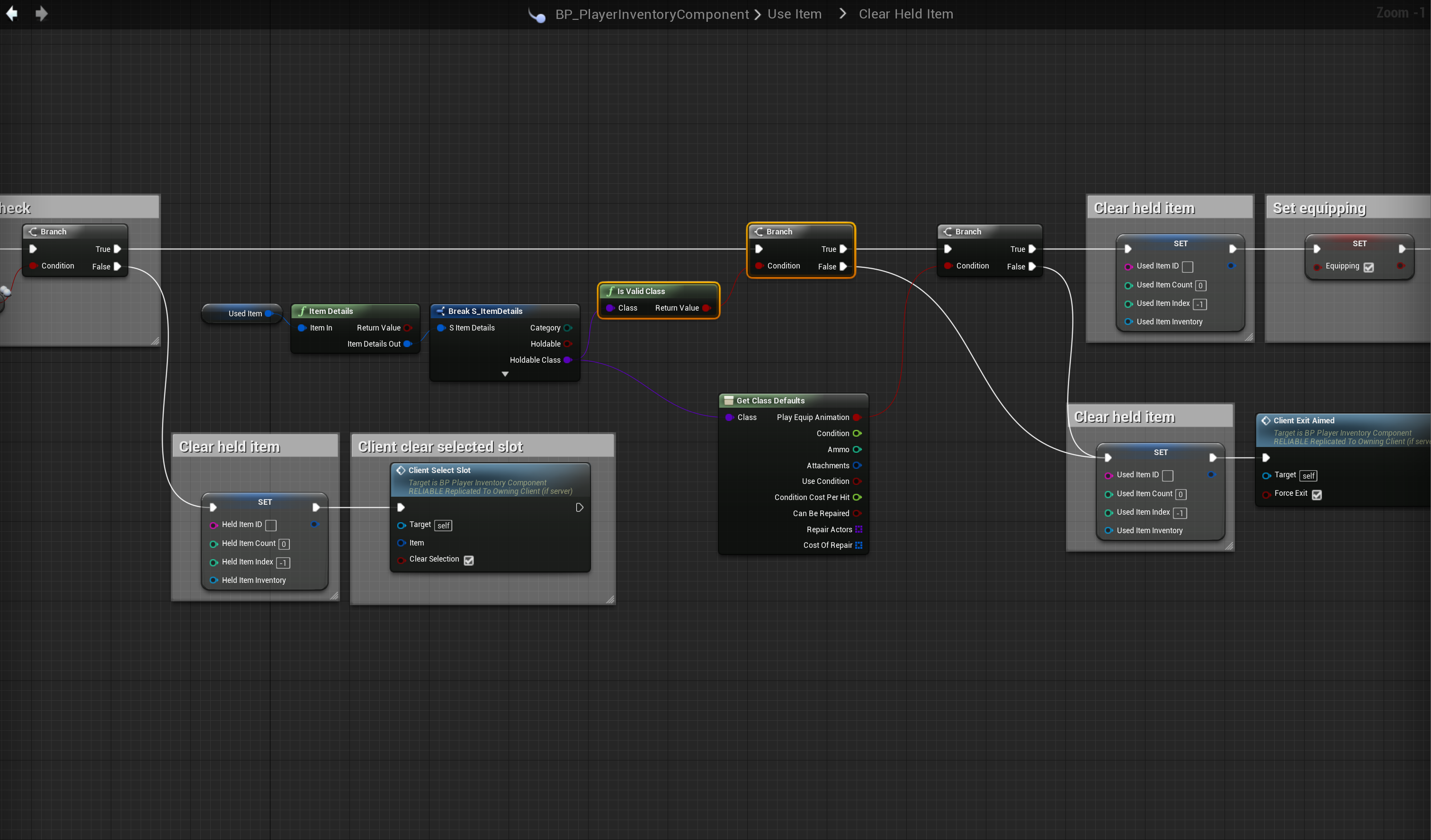Screen dimensions: 1431x840
Task: Click the Holdable Class purple output pin
Action: 567,360
